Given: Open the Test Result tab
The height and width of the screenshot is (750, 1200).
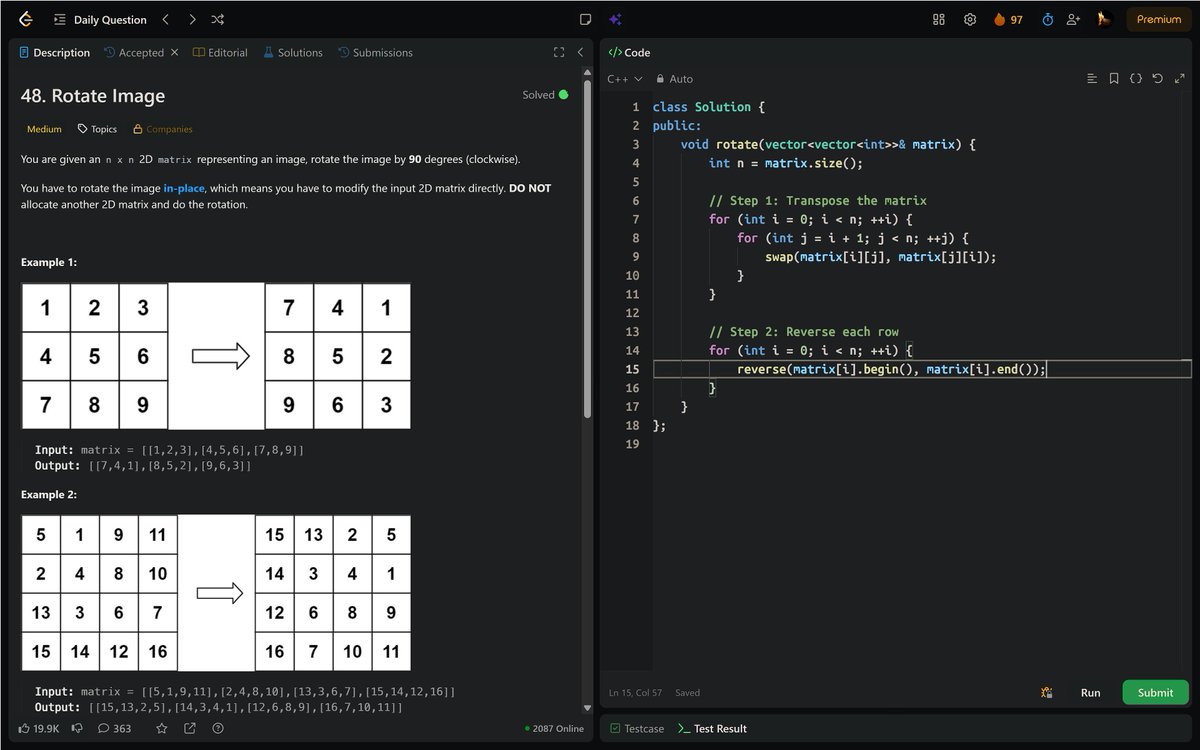Looking at the screenshot, I should coord(712,729).
